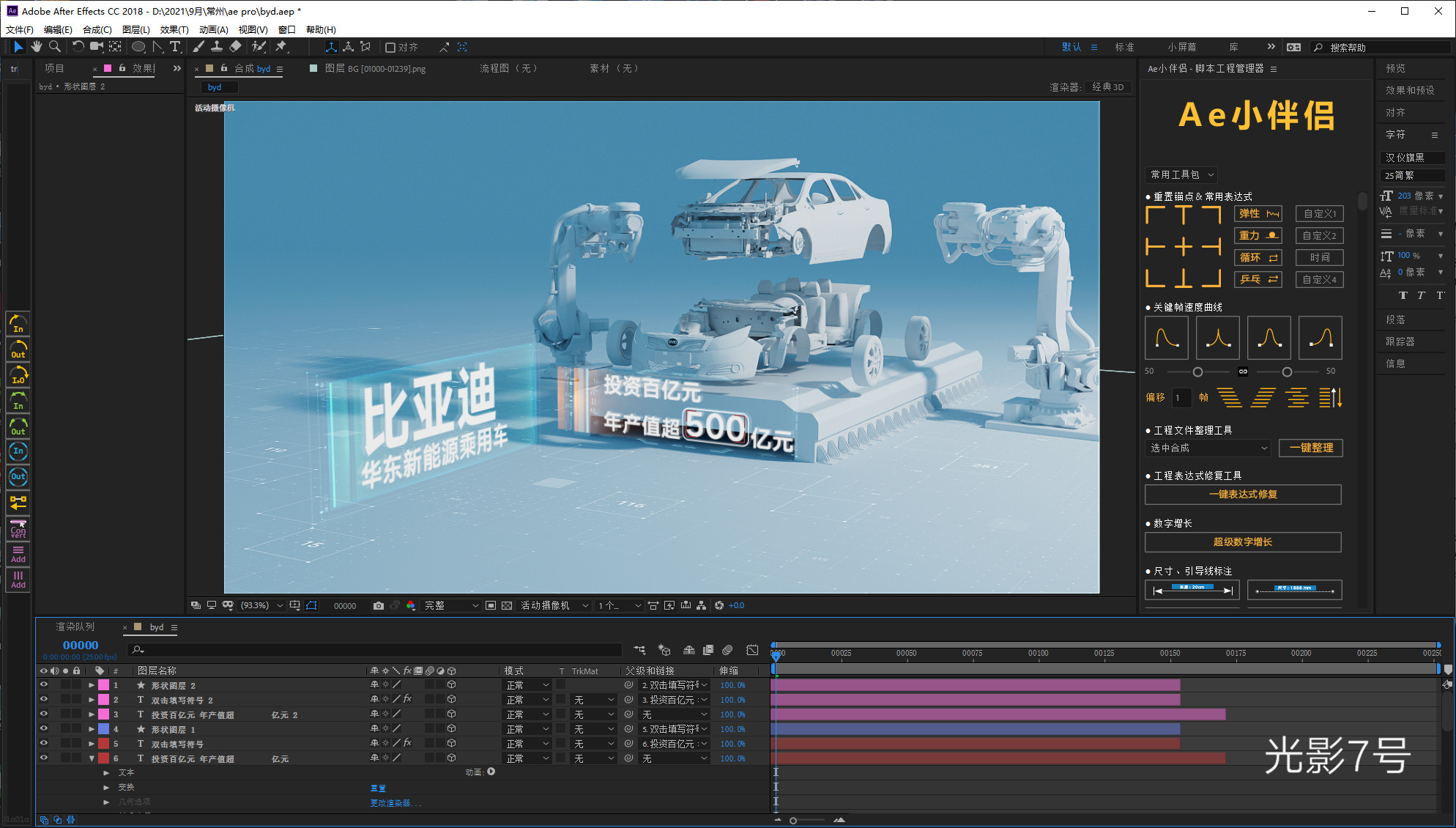Click the 重力 expression button

[1258, 235]
